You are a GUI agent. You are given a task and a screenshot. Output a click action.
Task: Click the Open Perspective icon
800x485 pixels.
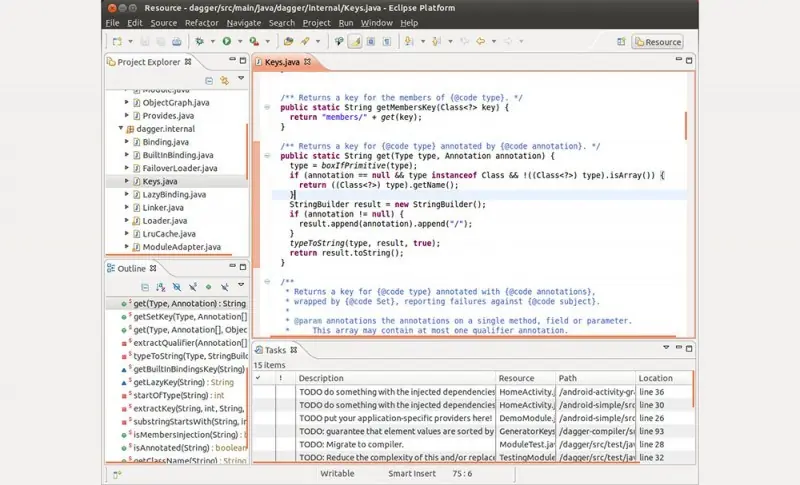click(621, 42)
